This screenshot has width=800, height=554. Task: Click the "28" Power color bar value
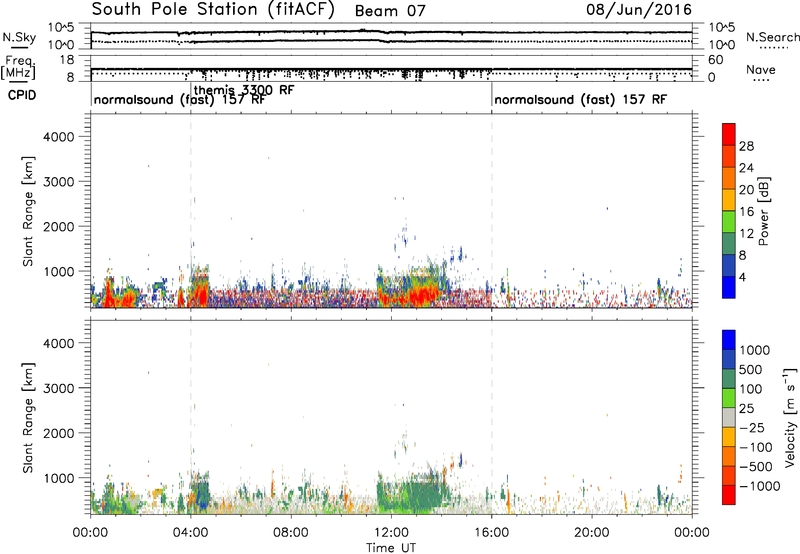coord(746,146)
